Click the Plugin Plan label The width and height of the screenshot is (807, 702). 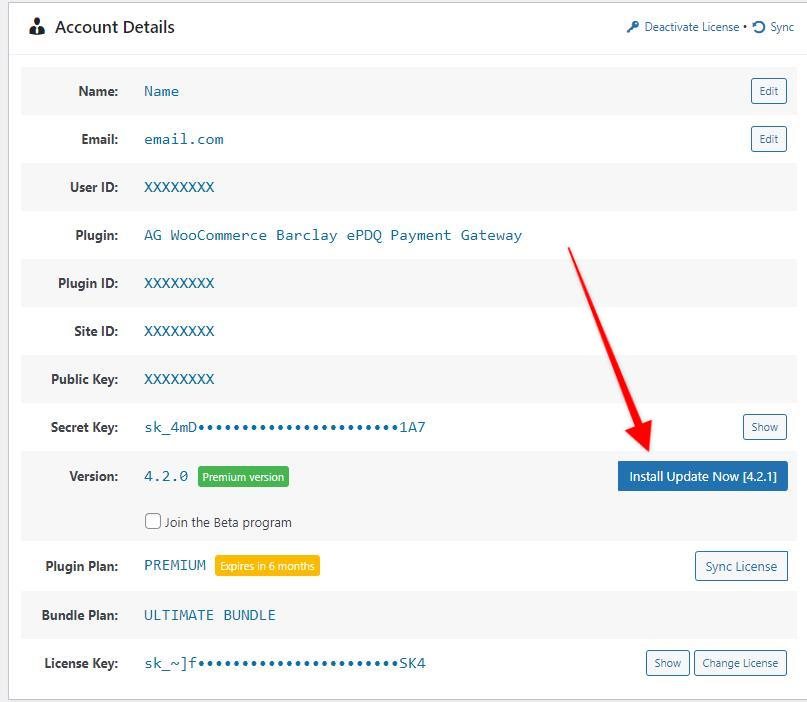[x=82, y=566]
